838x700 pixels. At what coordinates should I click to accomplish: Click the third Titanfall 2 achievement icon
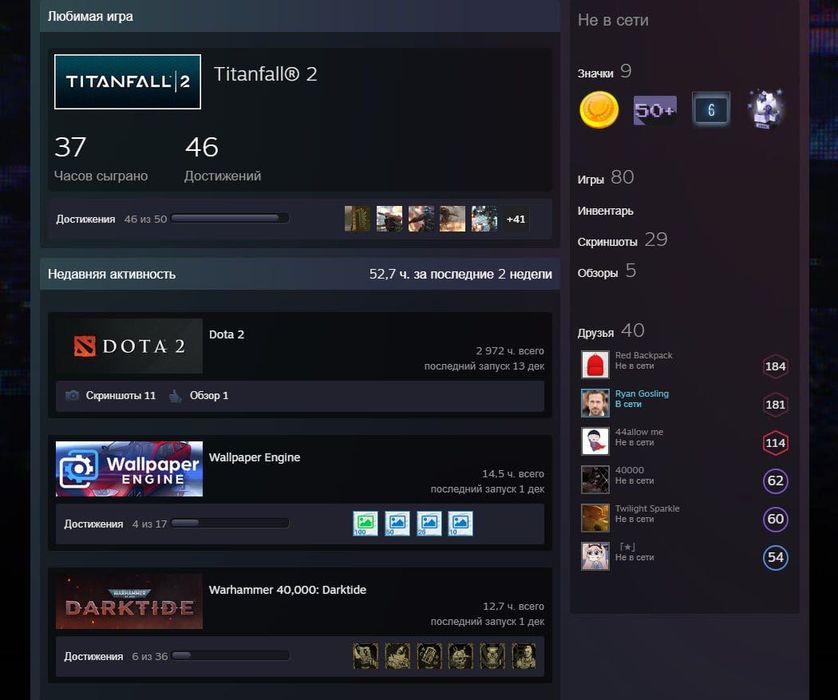click(421, 219)
